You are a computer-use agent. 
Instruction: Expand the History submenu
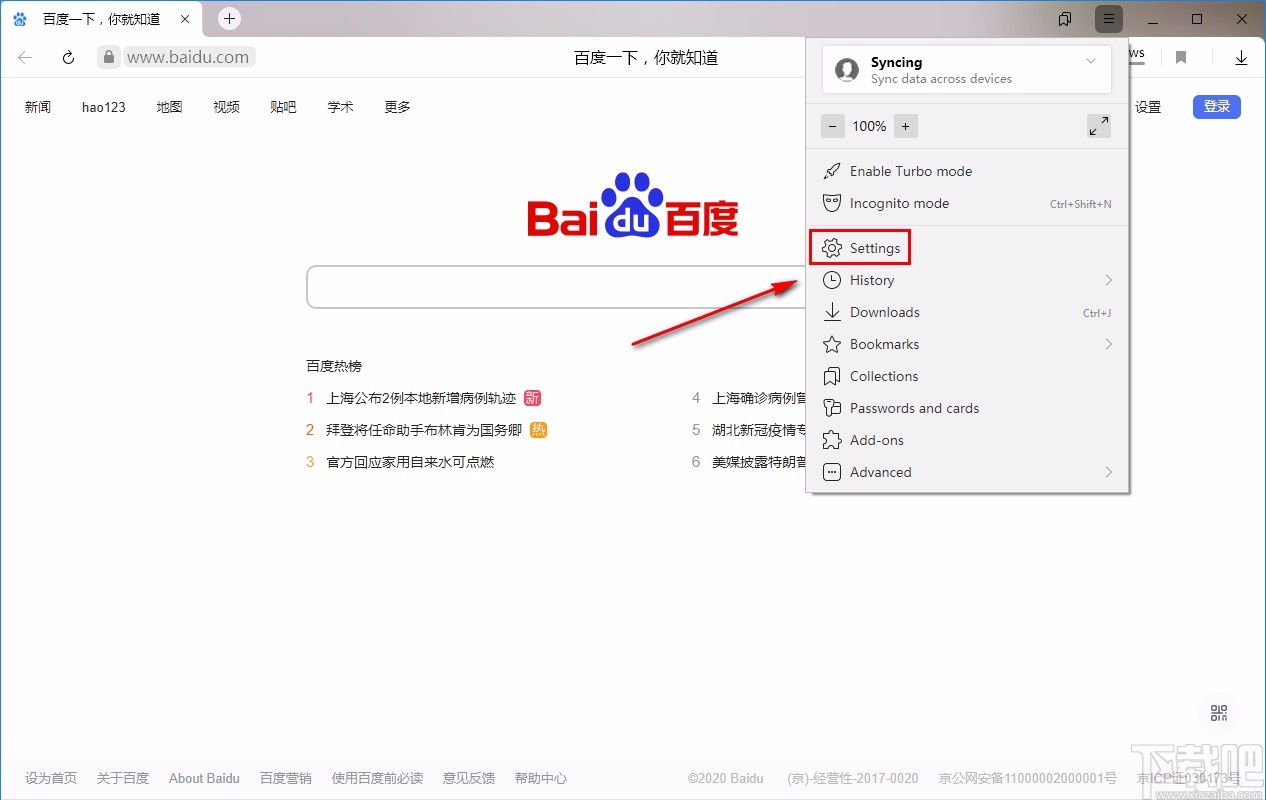click(871, 280)
